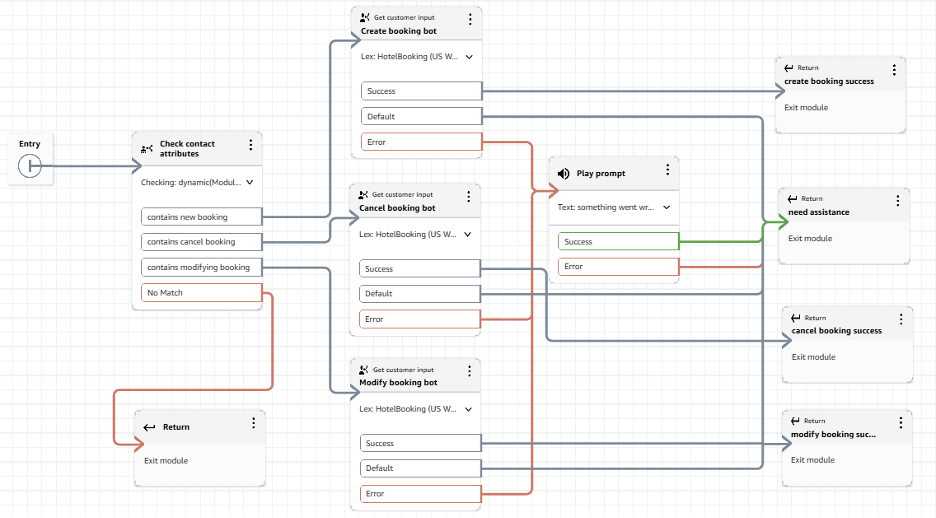The image size is (936, 518).
Task: Click the Error output on Cancel booking bot
Action: (420, 320)
